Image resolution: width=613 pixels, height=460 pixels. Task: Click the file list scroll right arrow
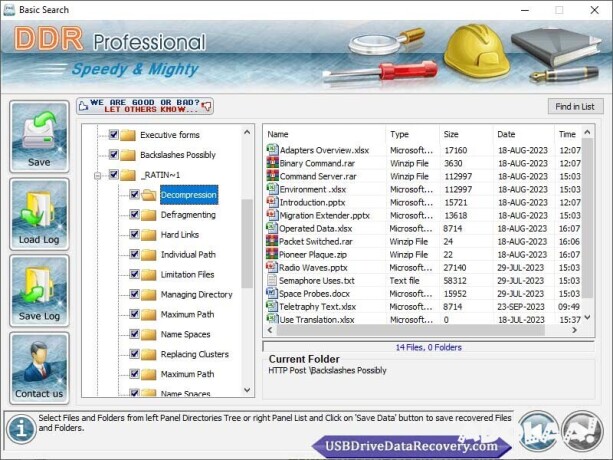(574, 330)
